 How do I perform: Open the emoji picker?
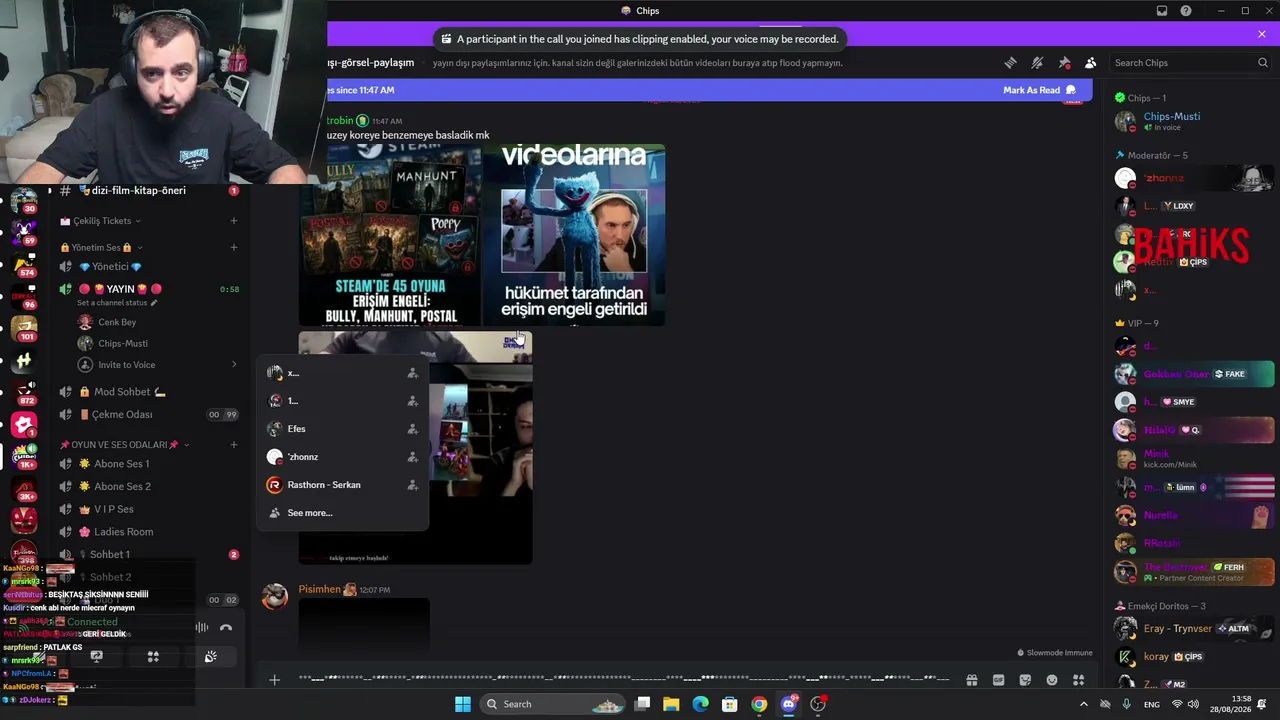[x=1052, y=680]
